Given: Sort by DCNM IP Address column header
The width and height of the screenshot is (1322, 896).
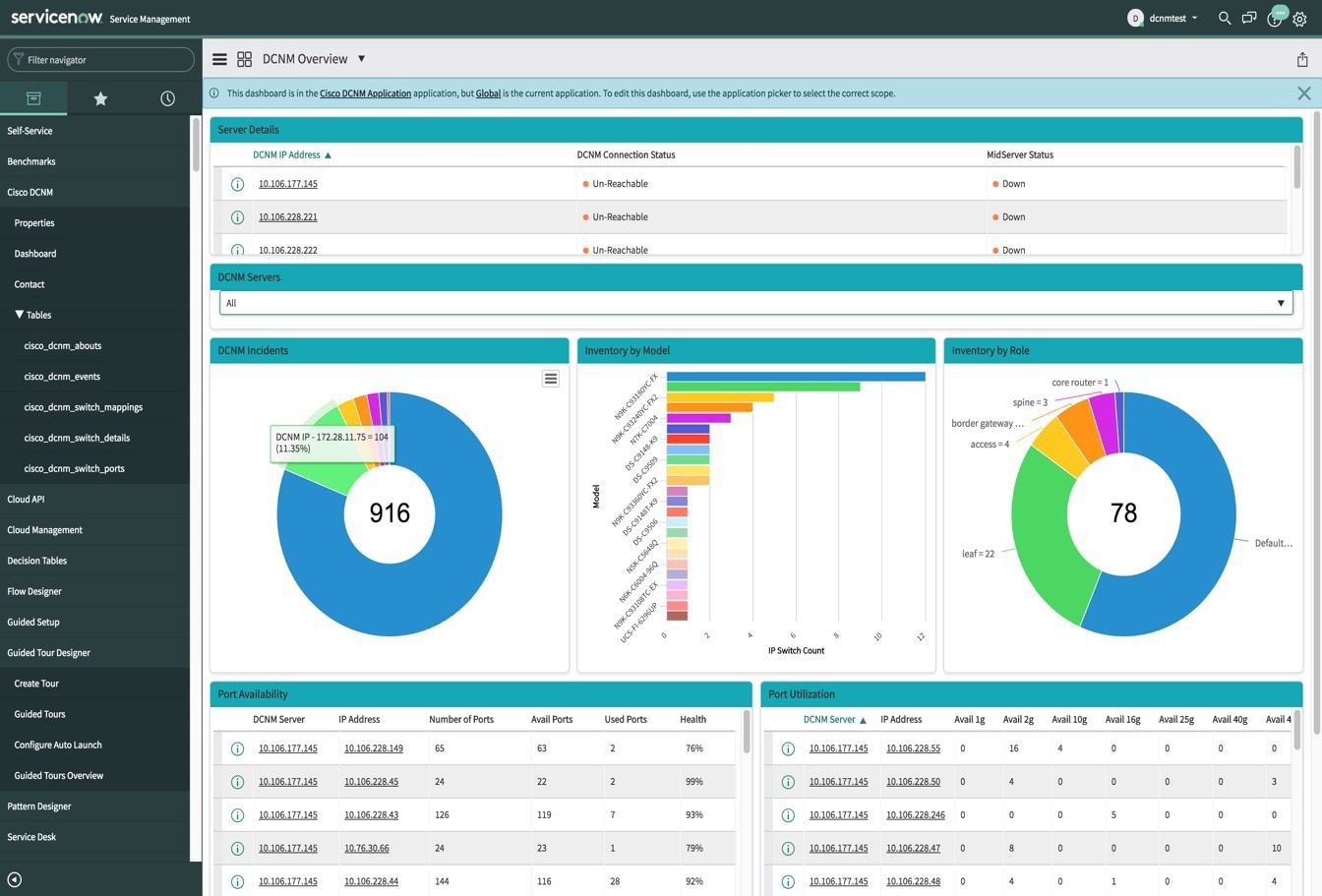Looking at the screenshot, I should coord(286,154).
